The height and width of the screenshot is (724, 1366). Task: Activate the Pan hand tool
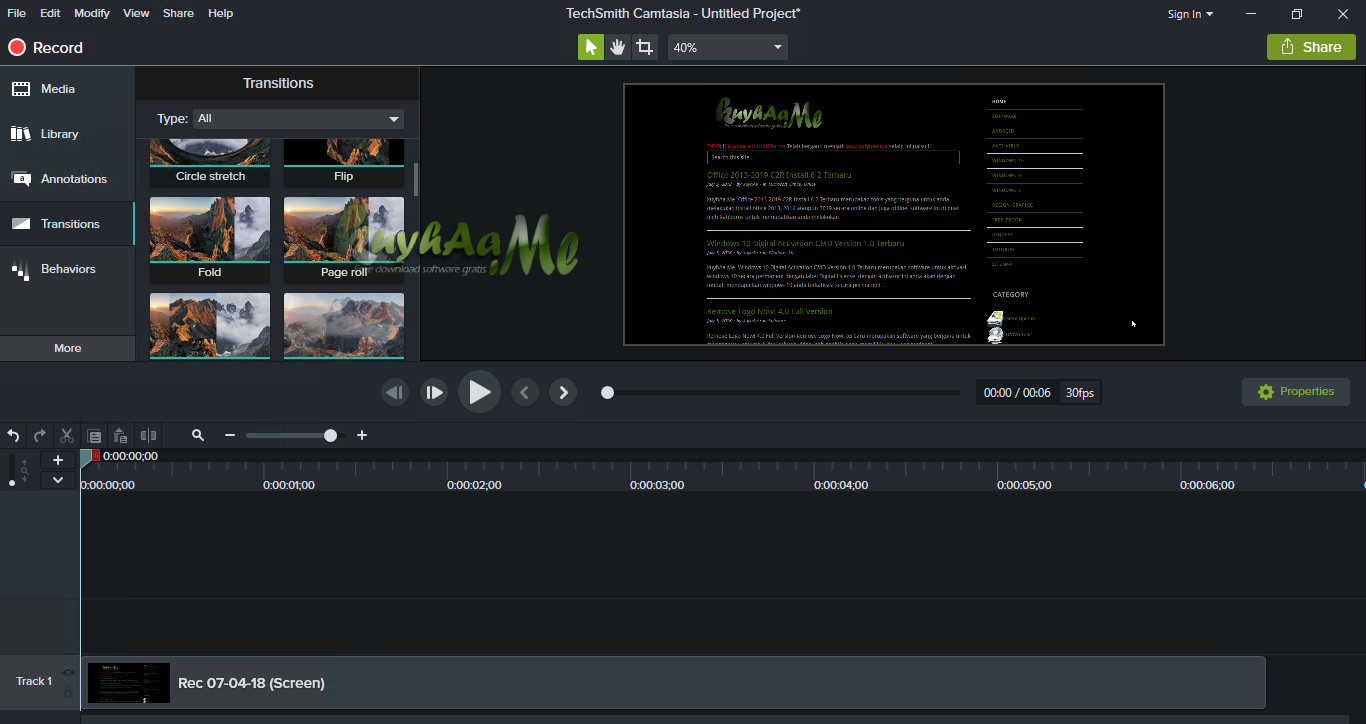618,47
